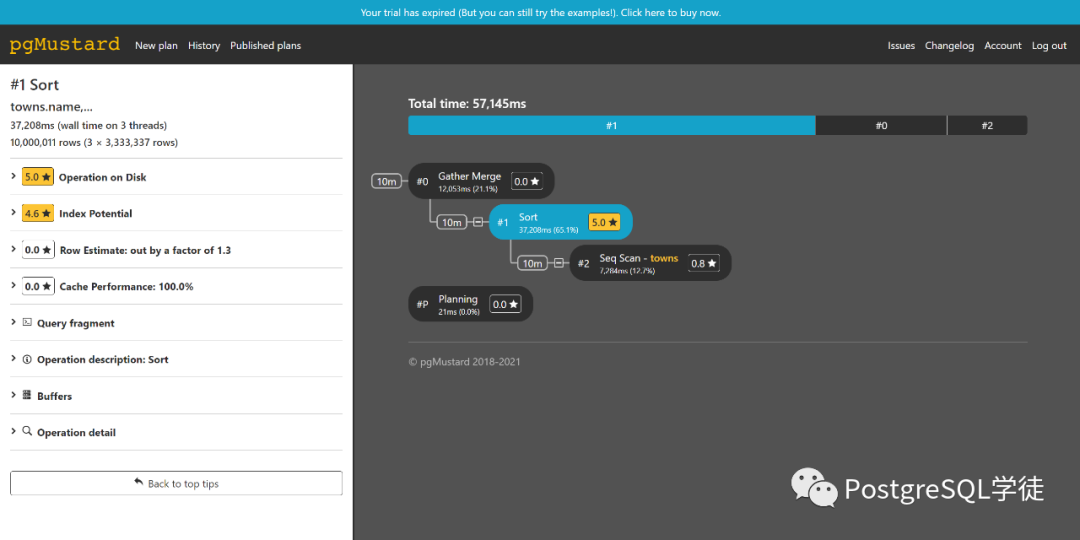This screenshot has height=540, width=1080.
Task: Open History page
Action: coord(204,45)
